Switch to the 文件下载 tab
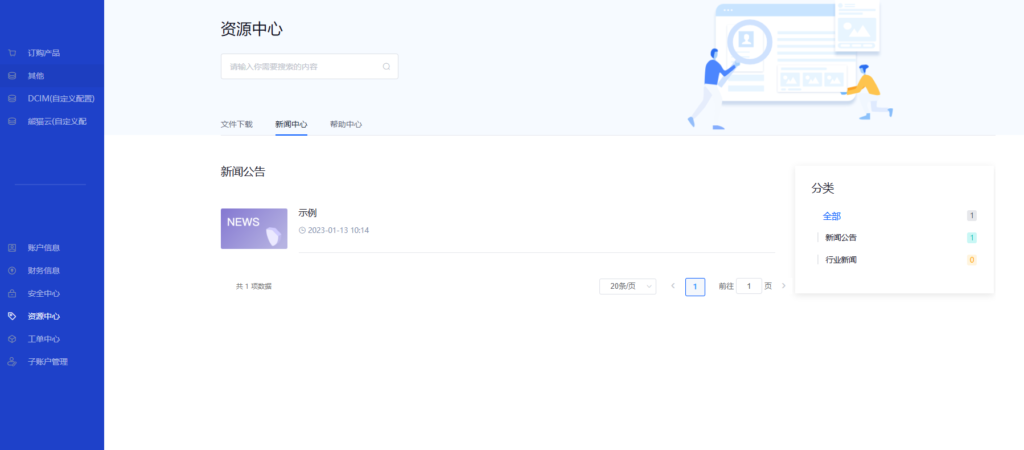This screenshot has width=1024, height=450. [236, 124]
